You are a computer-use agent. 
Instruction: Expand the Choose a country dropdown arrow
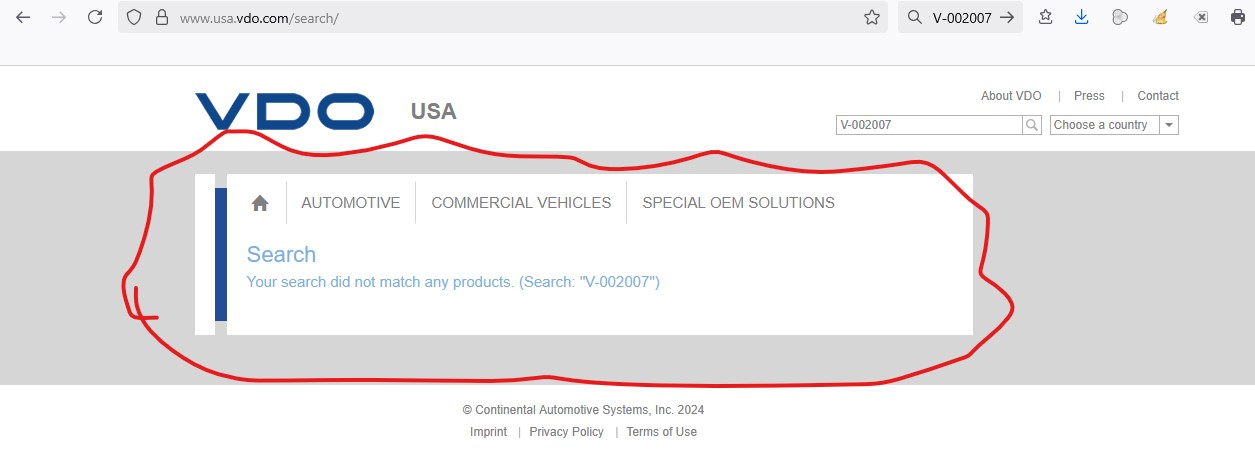pyautogui.click(x=1170, y=125)
